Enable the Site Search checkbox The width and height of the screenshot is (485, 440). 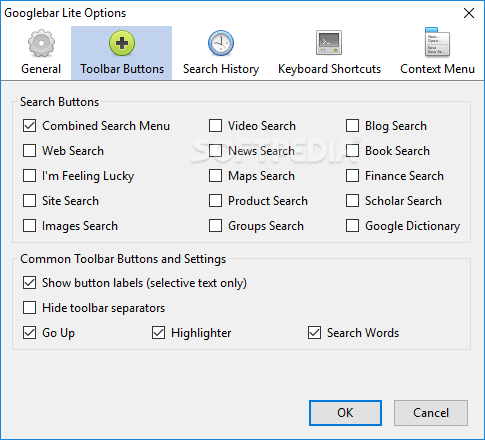tap(29, 201)
